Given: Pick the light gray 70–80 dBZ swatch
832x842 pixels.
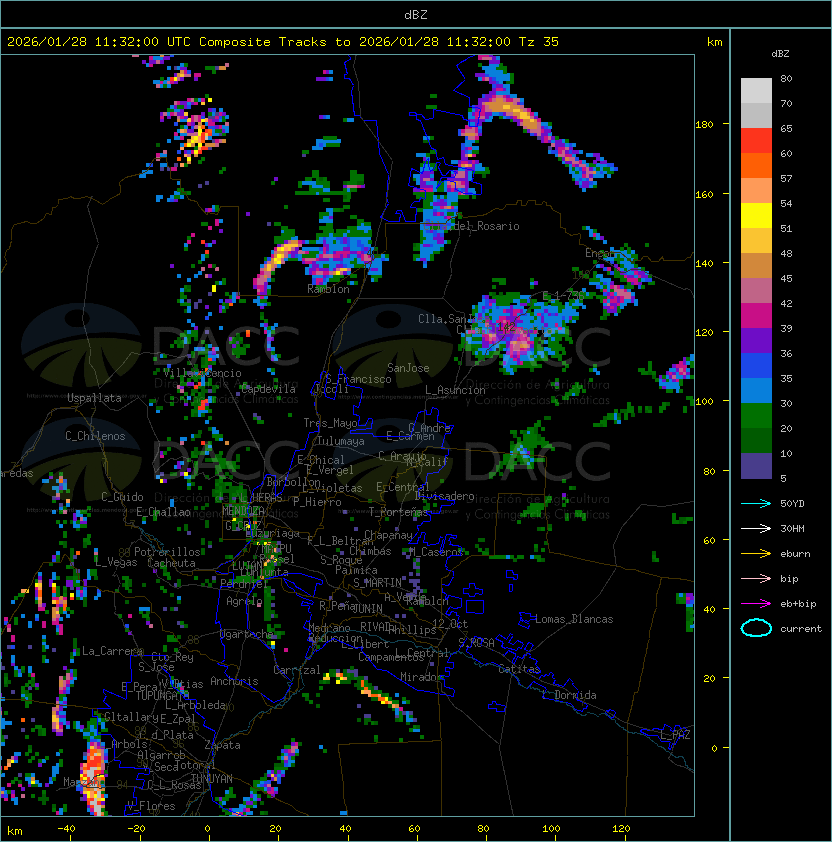Looking at the screenshot, I should point(756,91).
